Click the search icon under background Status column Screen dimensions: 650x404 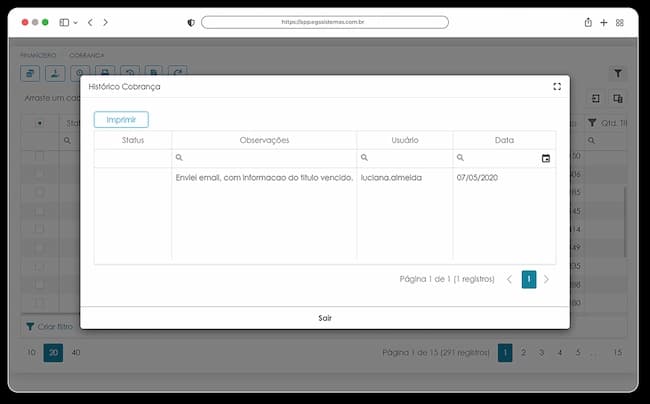coord(67,140)
